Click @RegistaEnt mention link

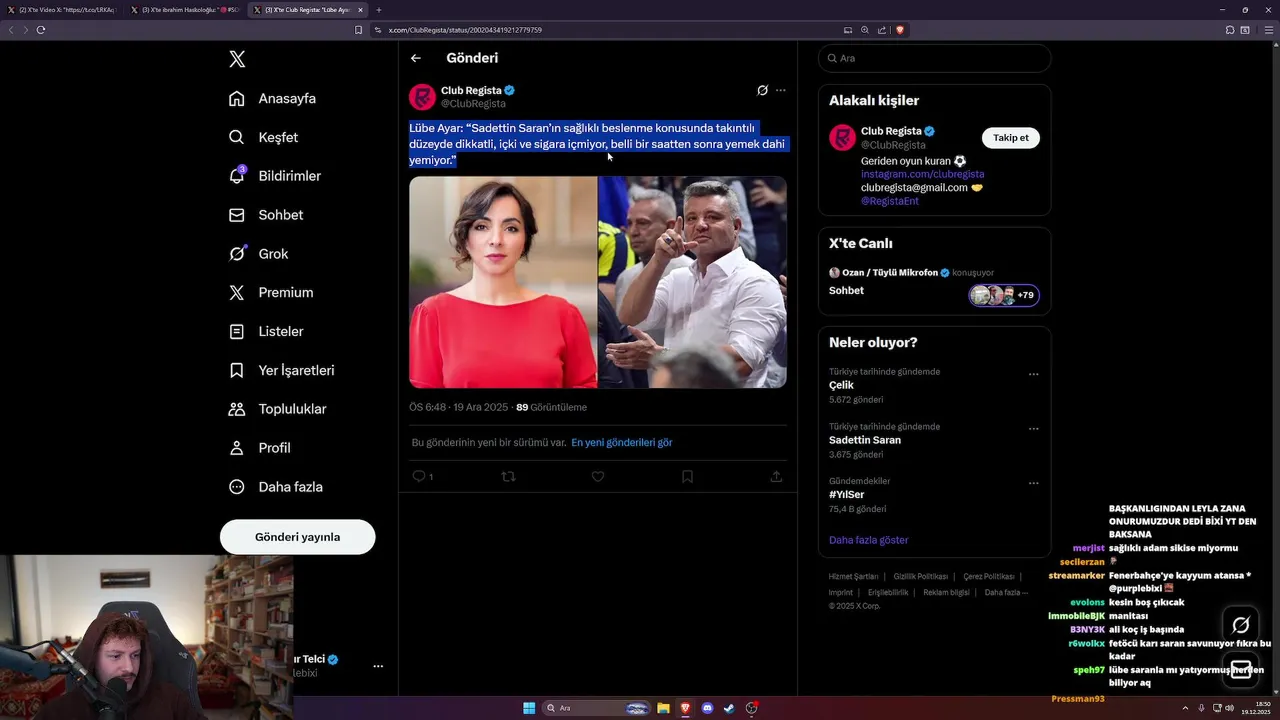coord(889,201)
